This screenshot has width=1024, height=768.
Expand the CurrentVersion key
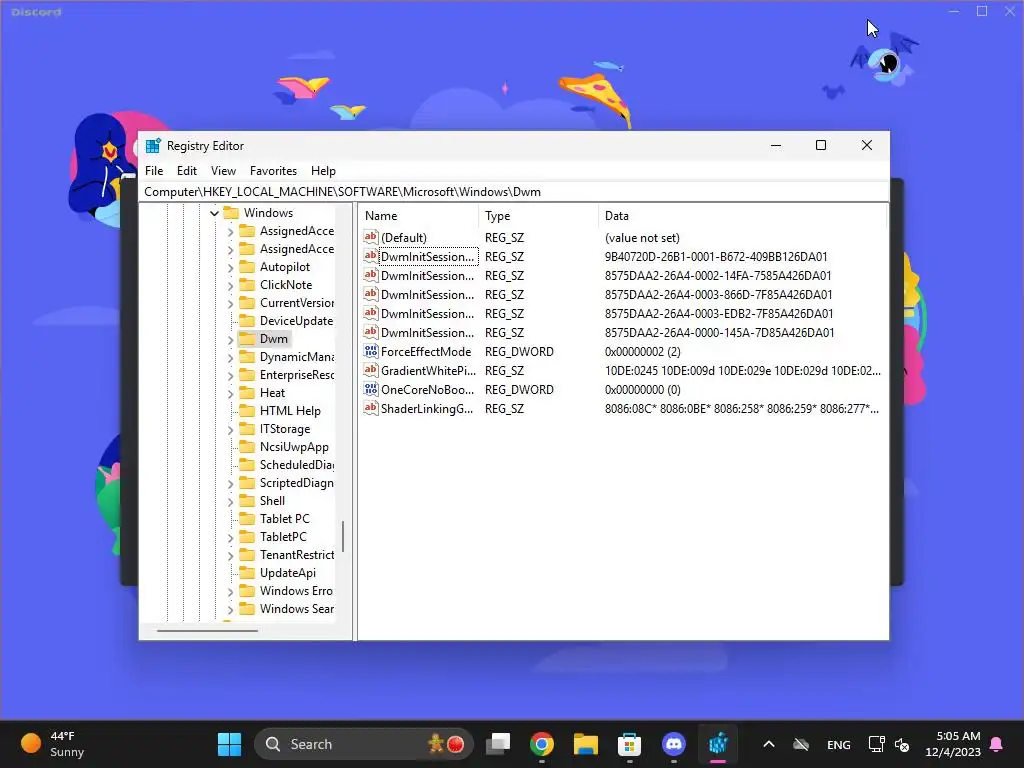pos(231,303)
